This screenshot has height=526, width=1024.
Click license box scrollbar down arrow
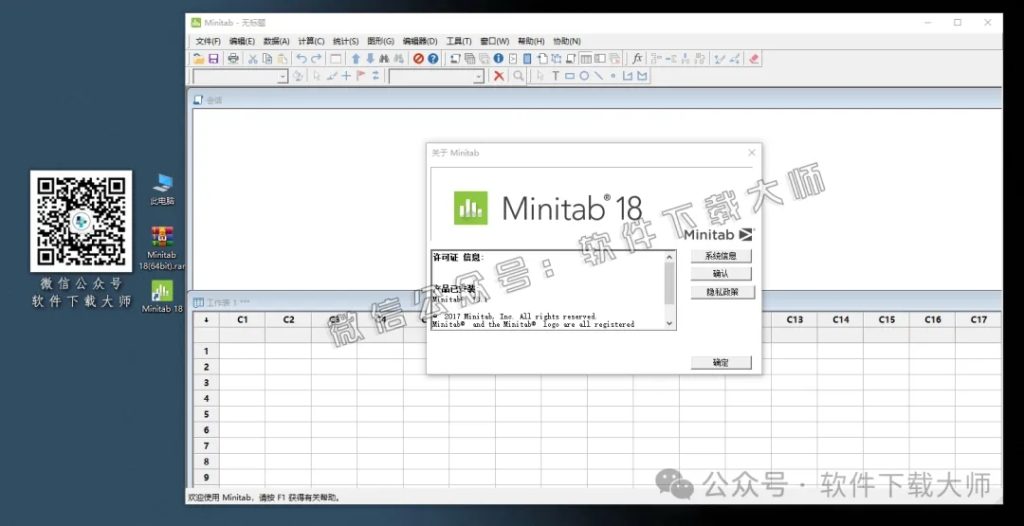point(669,323)
